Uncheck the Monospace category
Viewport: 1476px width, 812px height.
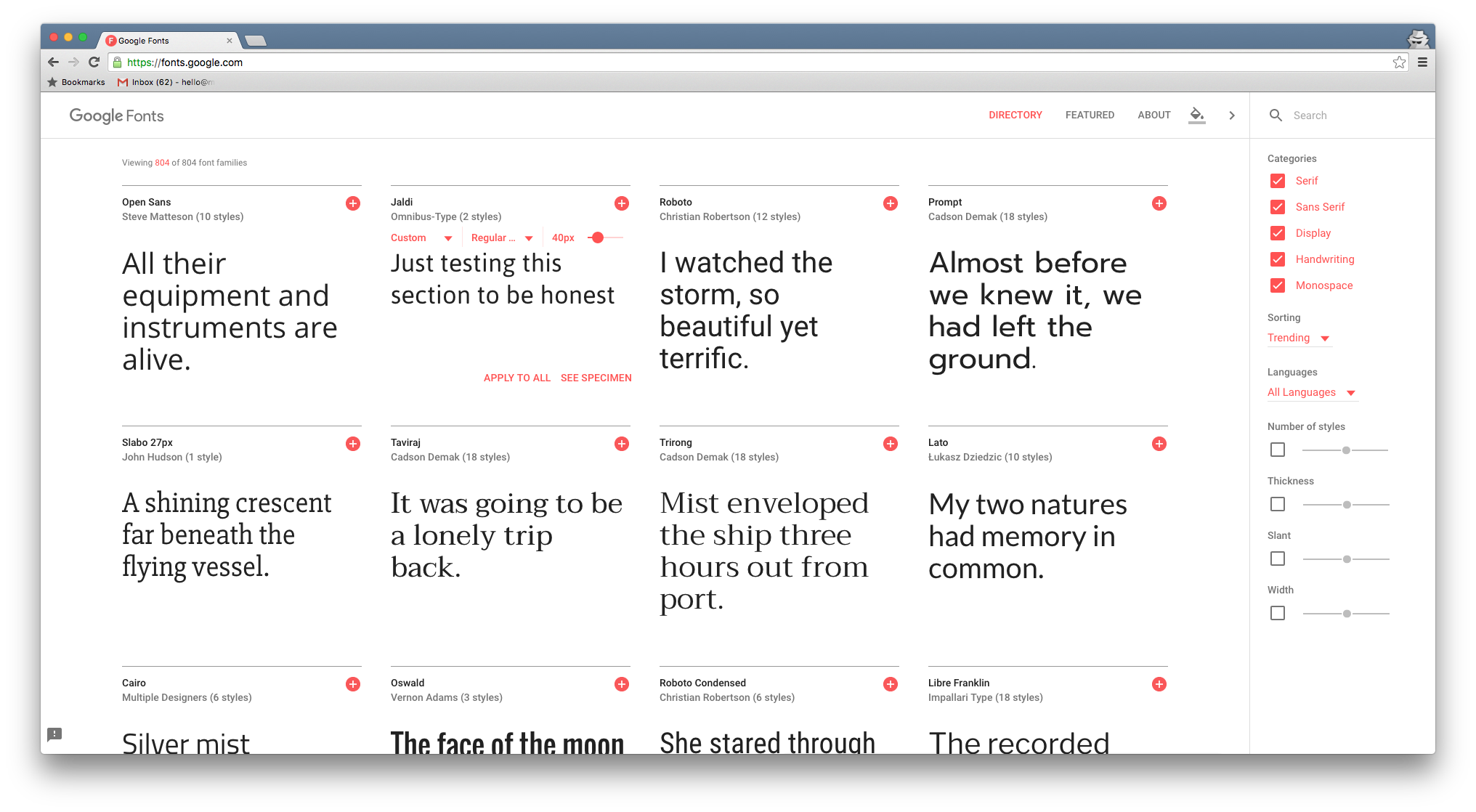click(x=1278, y=285)
